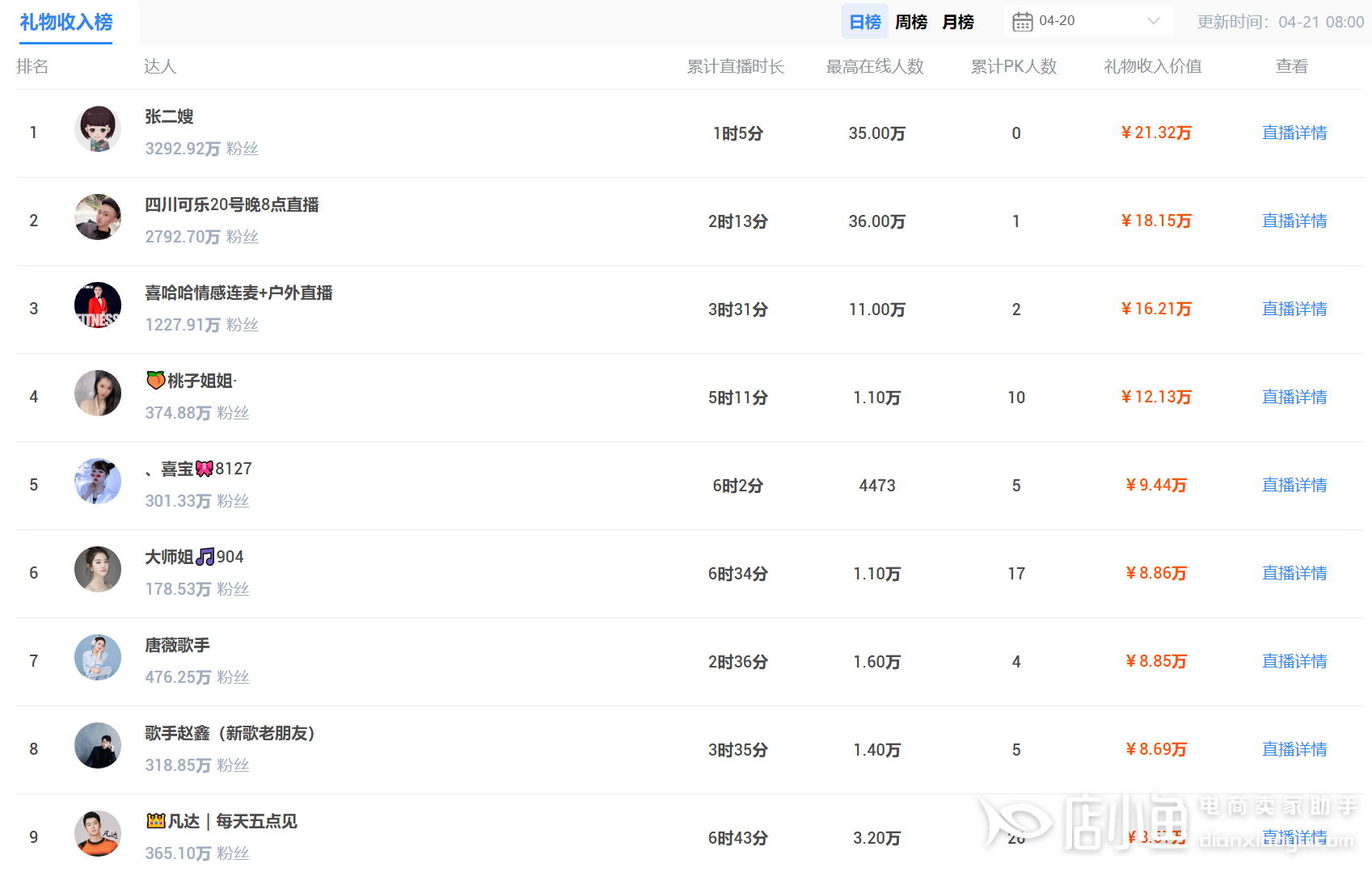Open 四川可乐 streamer avatar
Image resolution: width=1372 pixels, height=876 pixels.
click(98, 217)
